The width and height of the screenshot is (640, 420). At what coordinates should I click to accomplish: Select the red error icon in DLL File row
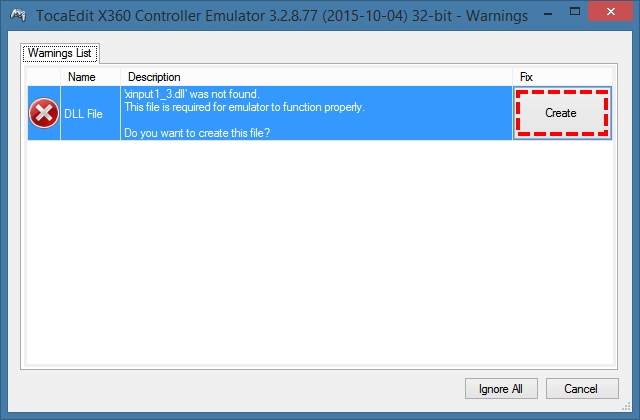[44, 113]
